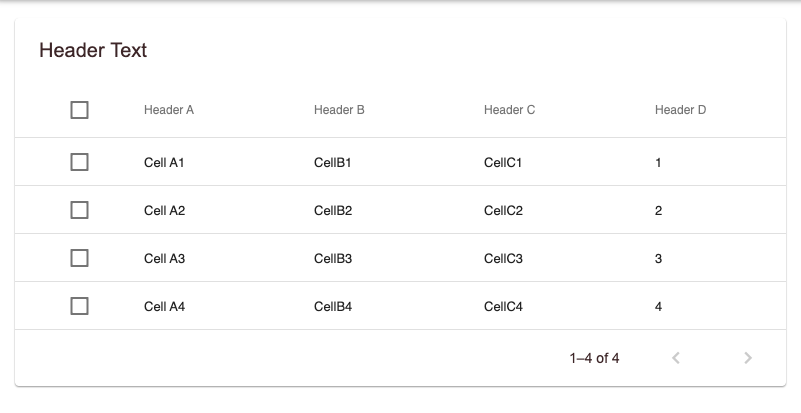Select the Cell A2 row checkbox
This screenshot has height=413, width=801.
(80, 210)
